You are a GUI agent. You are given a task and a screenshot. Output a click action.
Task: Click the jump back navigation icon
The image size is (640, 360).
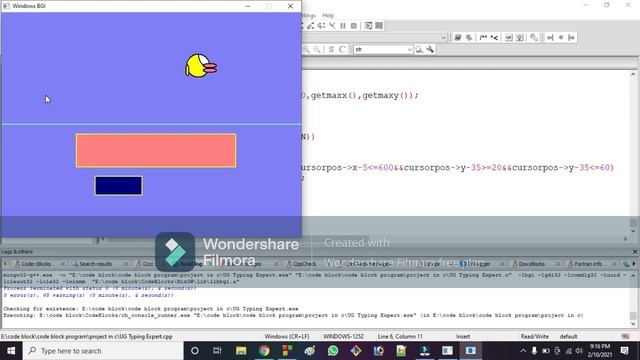550,38
